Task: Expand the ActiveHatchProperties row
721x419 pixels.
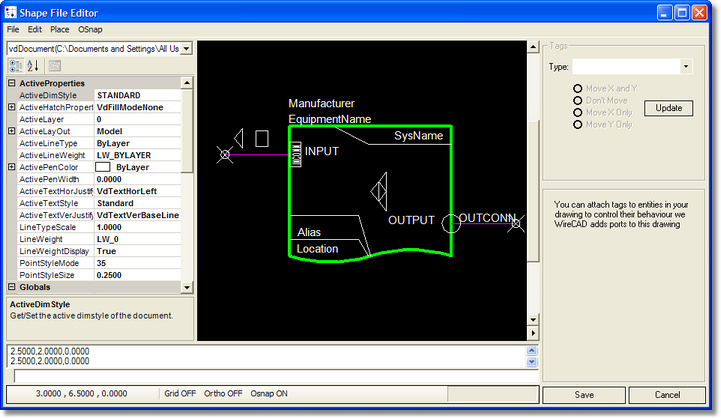Action: coord(11,107)
